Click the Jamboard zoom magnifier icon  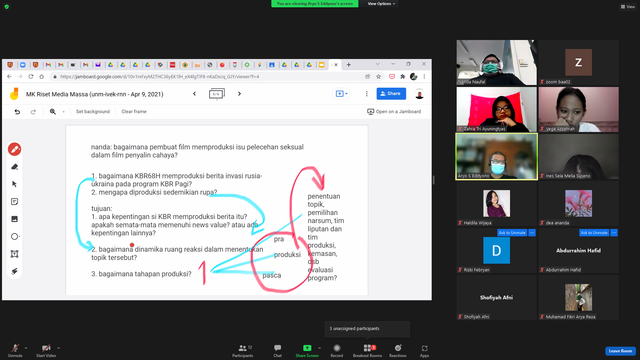coord(53,111)
